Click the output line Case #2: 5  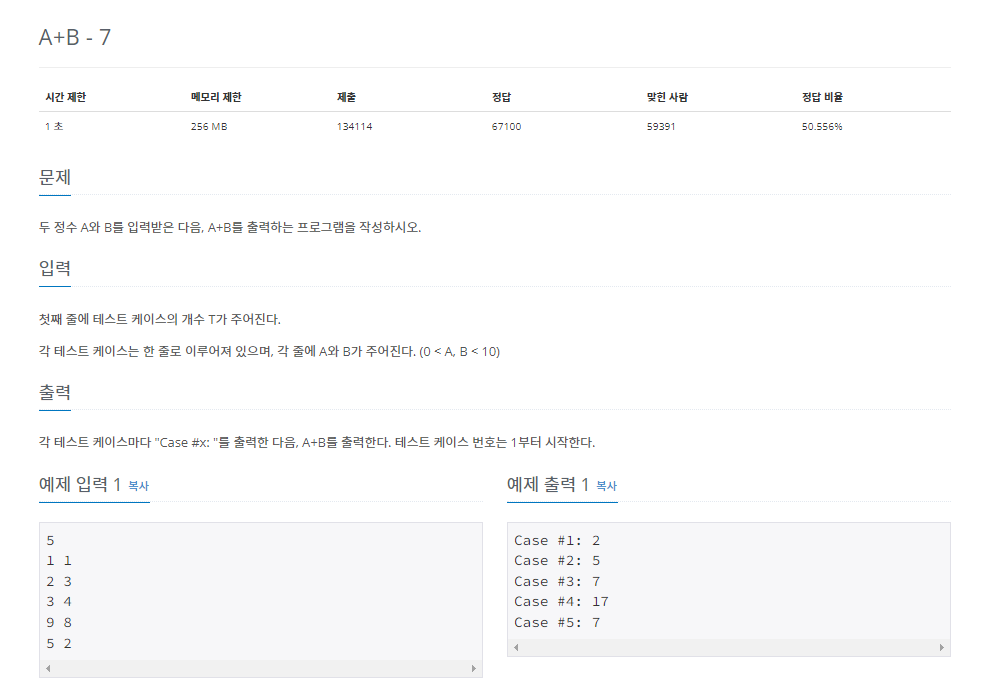click(x=557, y=561)
